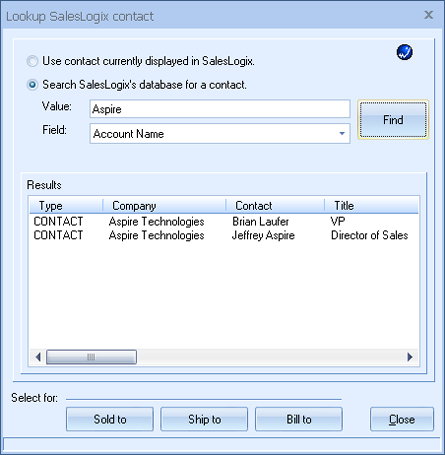445x455 pixels.
Task: Click the Type column header
Action: (x=66, y=205)
